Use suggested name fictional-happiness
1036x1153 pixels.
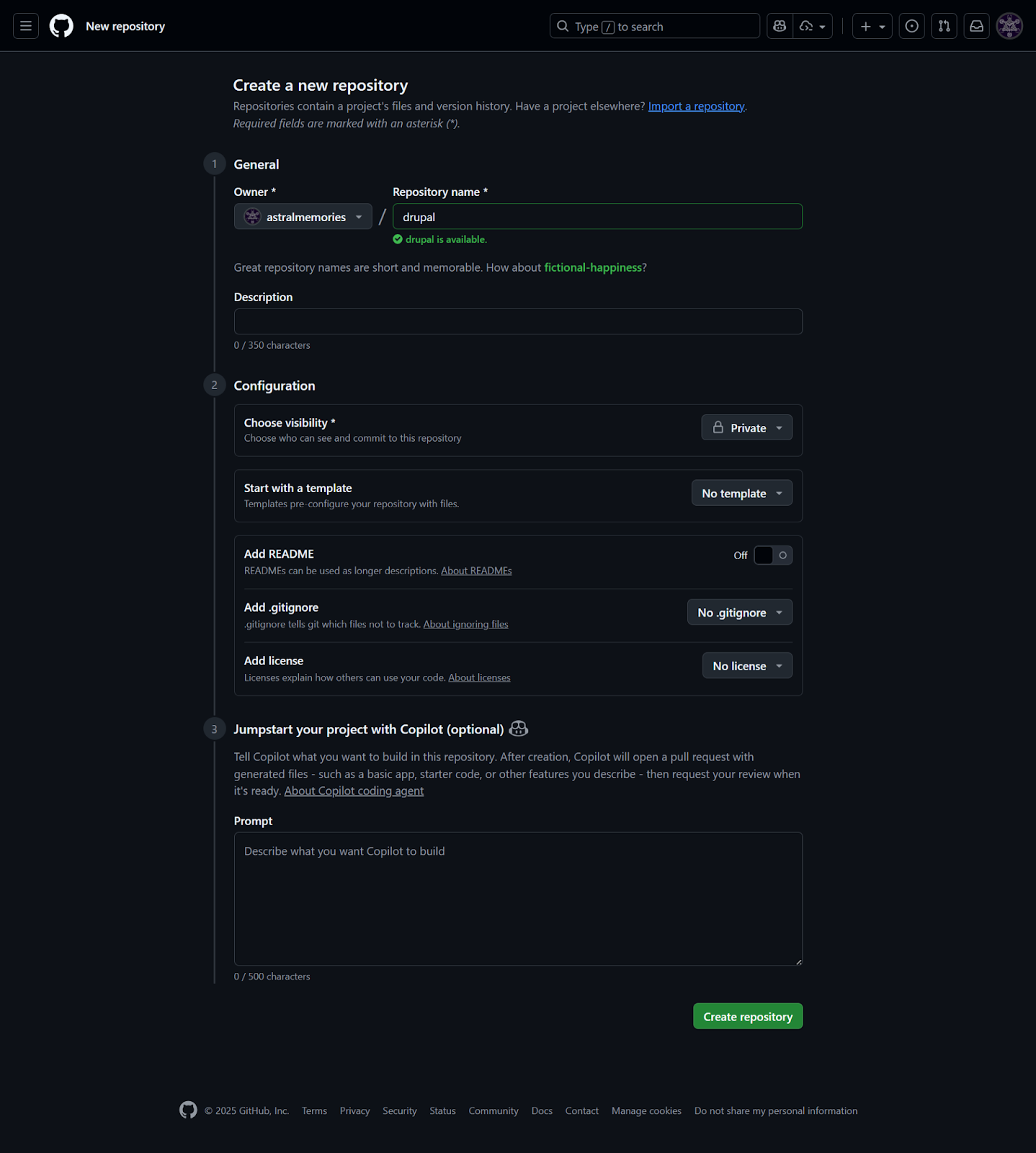[592, 267]
